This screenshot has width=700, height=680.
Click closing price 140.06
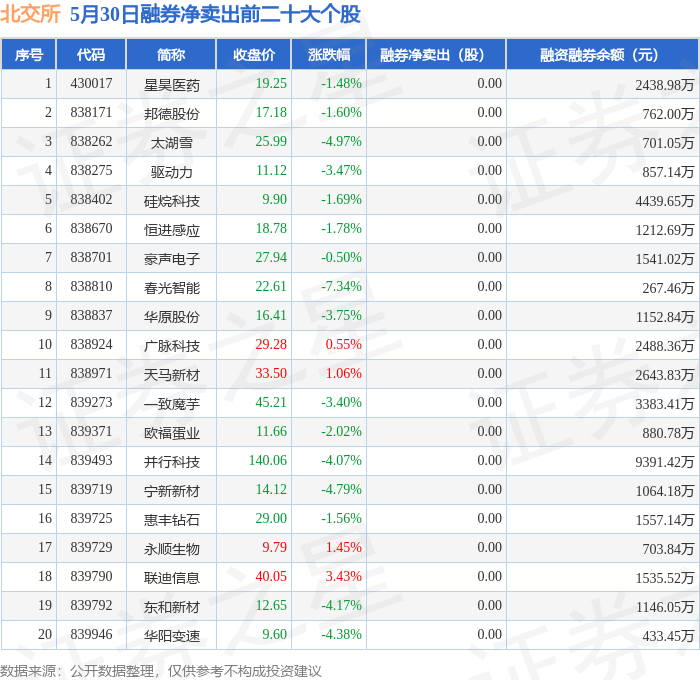(x=268, y=461)
